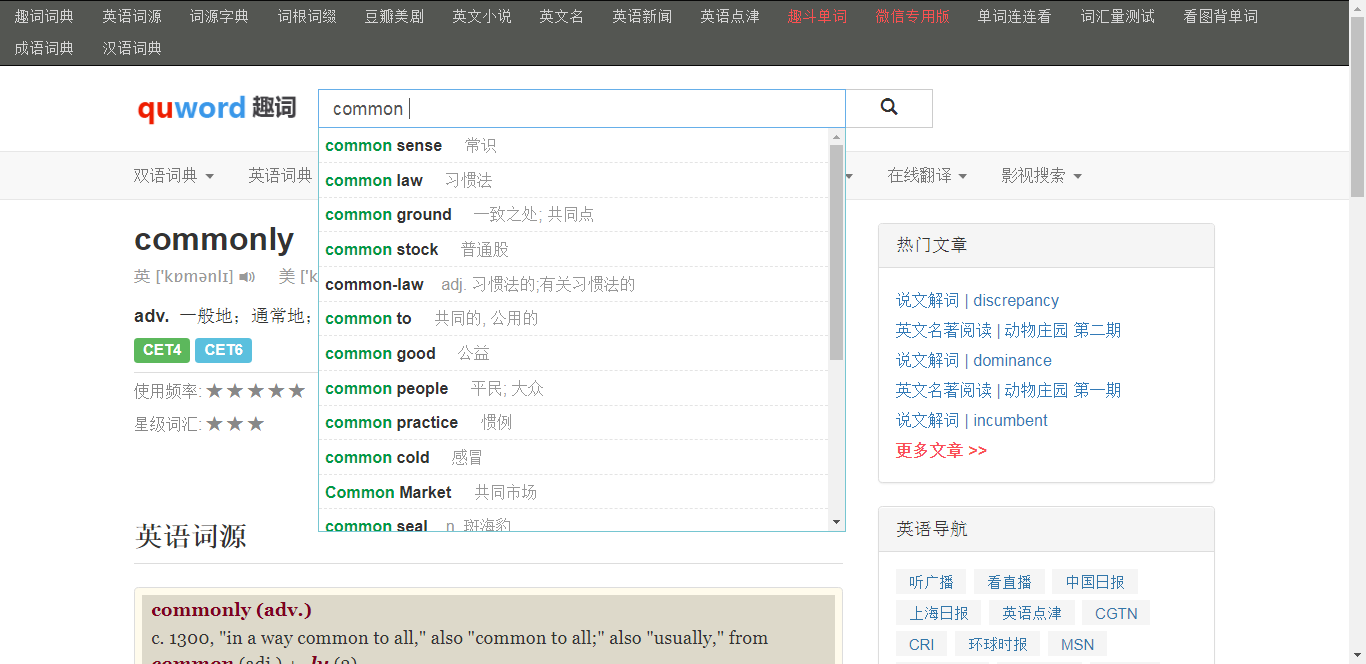
Task: Open 英语点津 in top bar
Action: pos(730,16)
